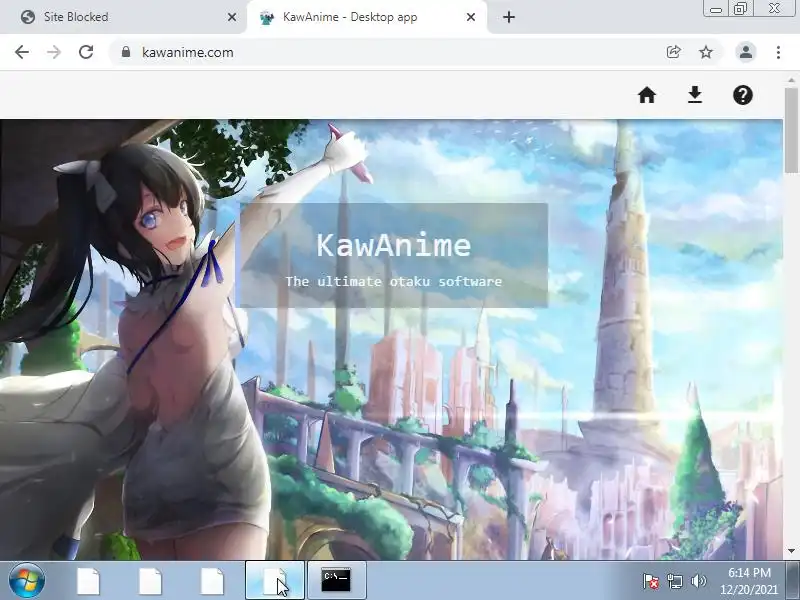Click the download icon in site header
Image resolution: width=800 pixels, height=600 pixels.
point(694,95)
